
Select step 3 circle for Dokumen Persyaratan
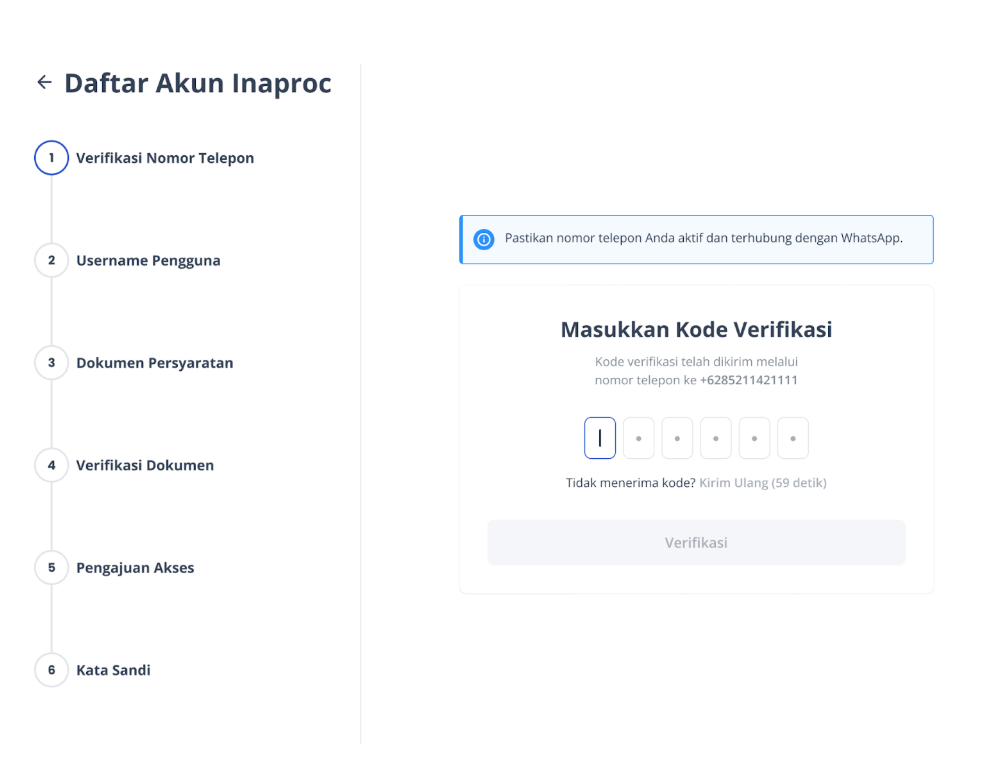[x=51, y=363]
